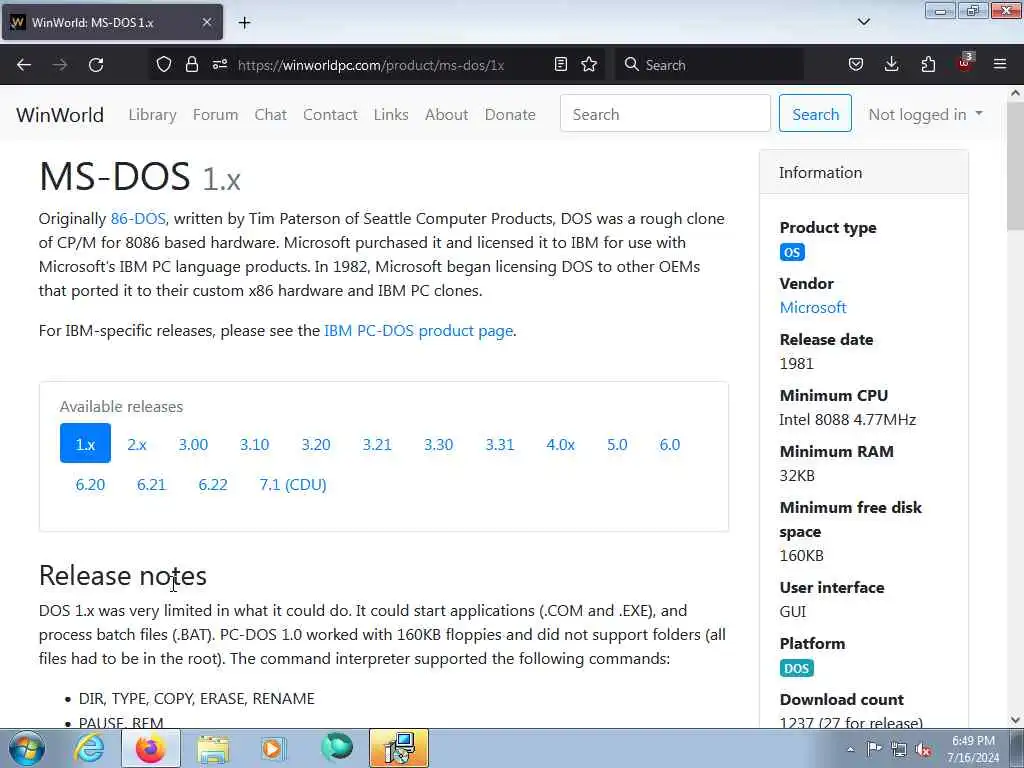Click the site security padlock icon

(191, 64)
